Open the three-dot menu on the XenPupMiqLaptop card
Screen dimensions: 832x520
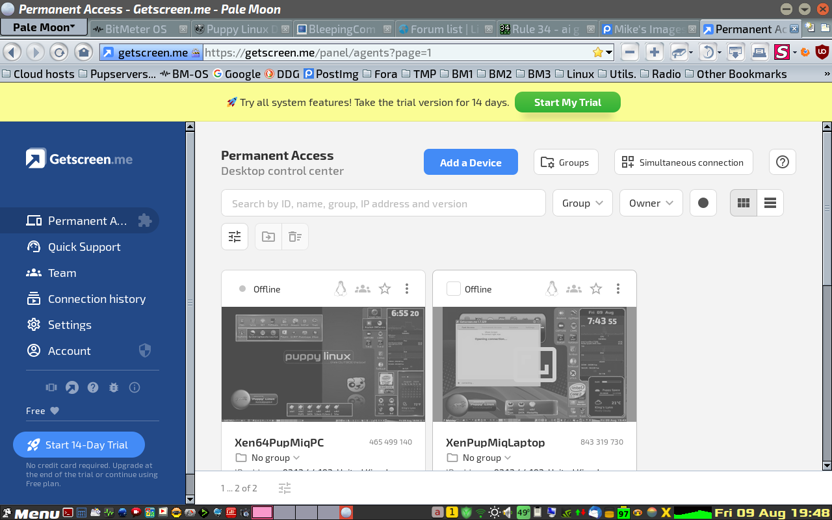pyautogui.click(x=618, y=289)
